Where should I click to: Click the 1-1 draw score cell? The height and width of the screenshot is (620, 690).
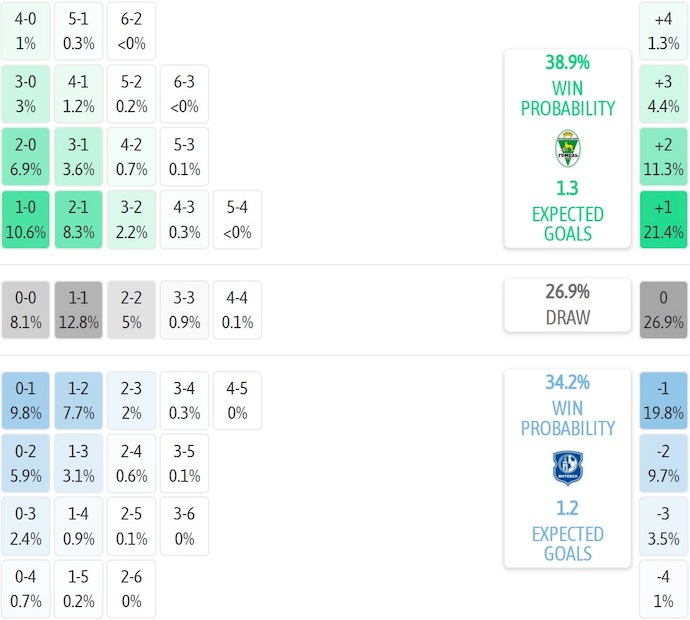pyautogui.click(x=79, y=310)
